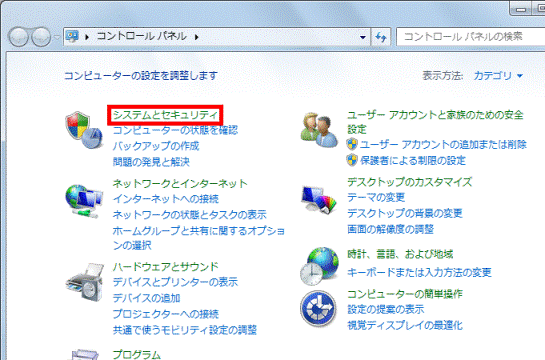Open テーマの変更 link

376,197
